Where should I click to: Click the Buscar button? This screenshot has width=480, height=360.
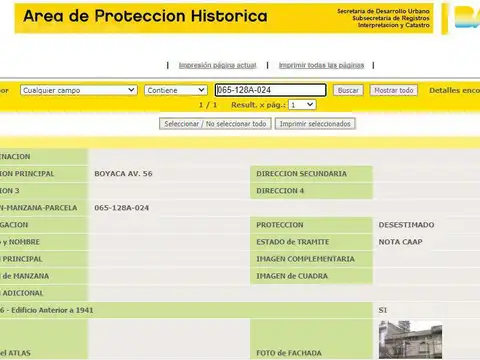click(348, 90)
